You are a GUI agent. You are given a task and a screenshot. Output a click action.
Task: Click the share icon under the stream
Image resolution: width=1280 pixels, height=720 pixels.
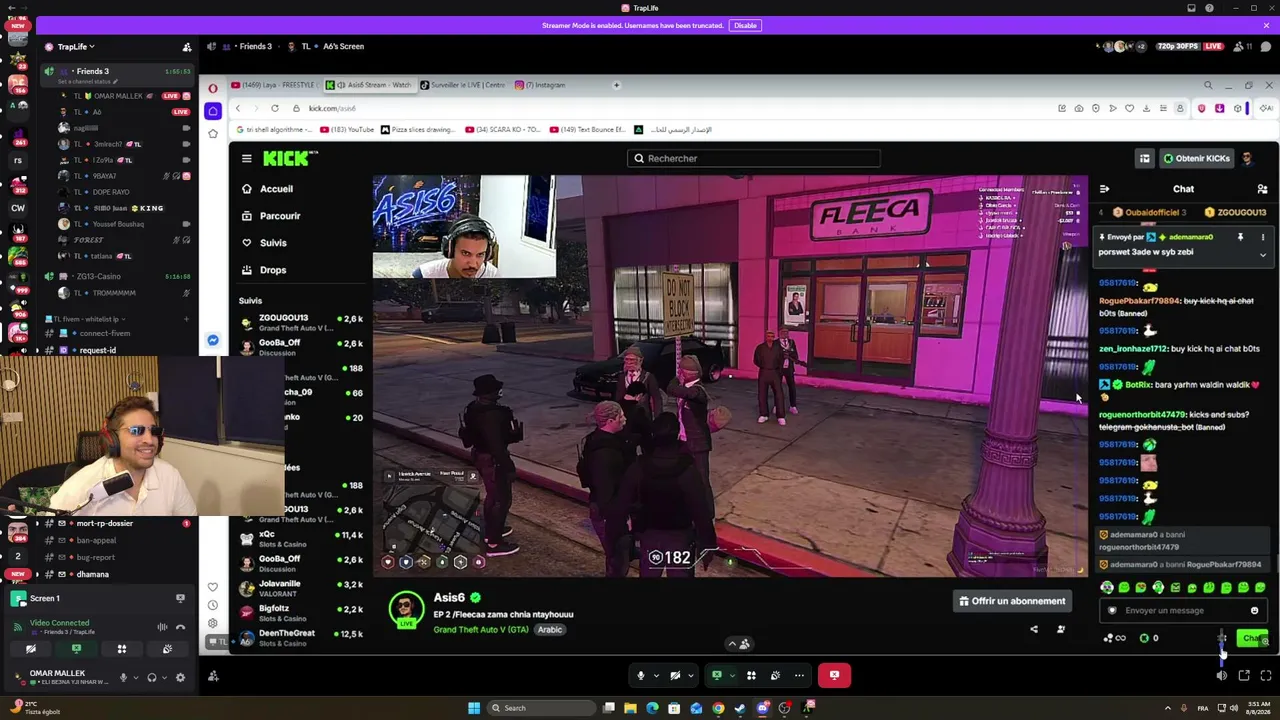pos(1034,629)
